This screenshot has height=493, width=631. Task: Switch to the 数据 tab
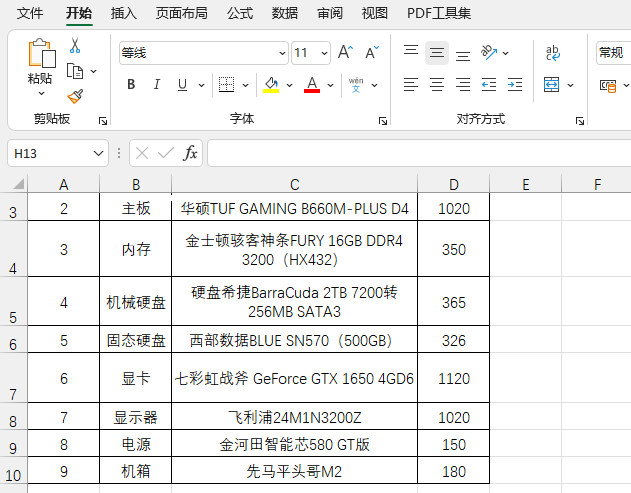click(285, 13)
